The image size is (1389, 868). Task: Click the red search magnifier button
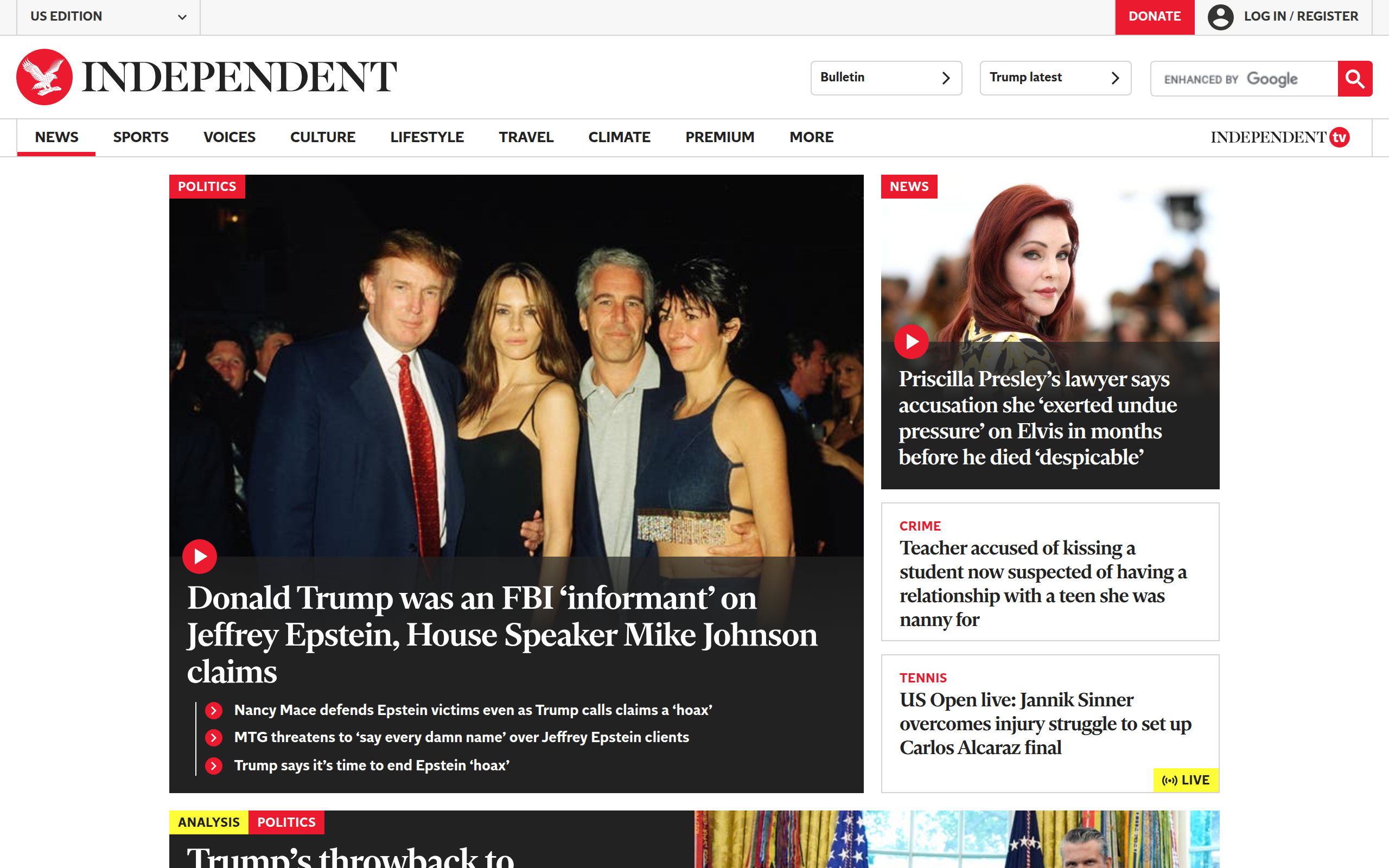pyautogui.click(x=1355, y=79)
